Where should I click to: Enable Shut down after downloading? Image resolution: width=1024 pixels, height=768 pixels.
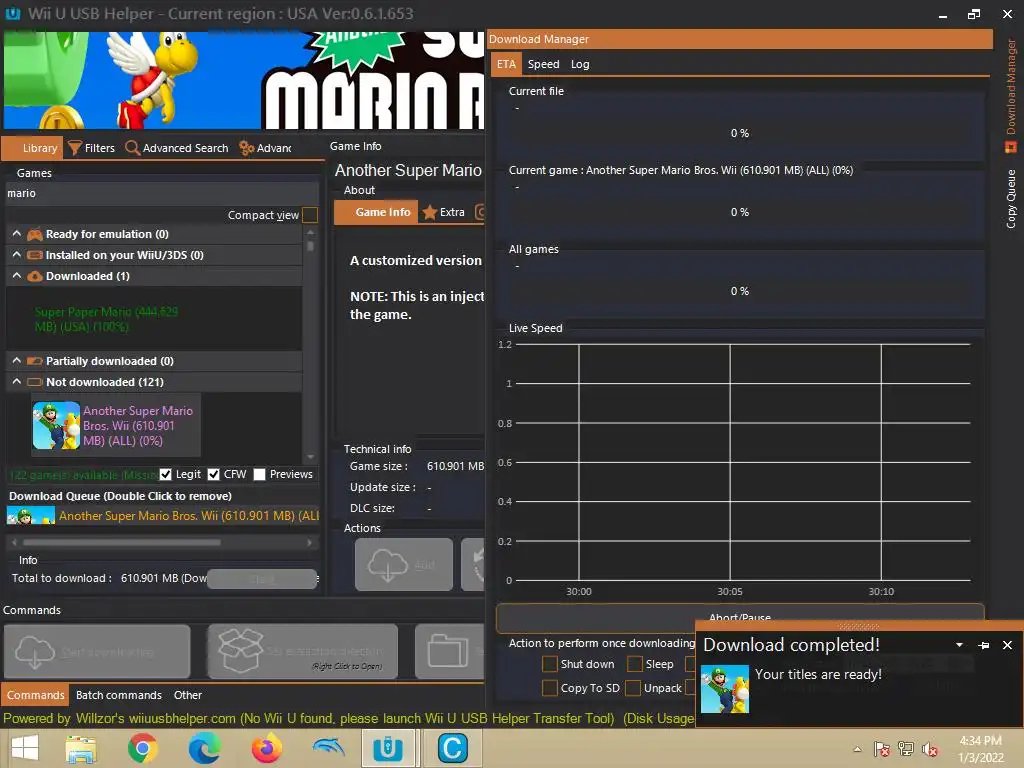pos(550,664)
